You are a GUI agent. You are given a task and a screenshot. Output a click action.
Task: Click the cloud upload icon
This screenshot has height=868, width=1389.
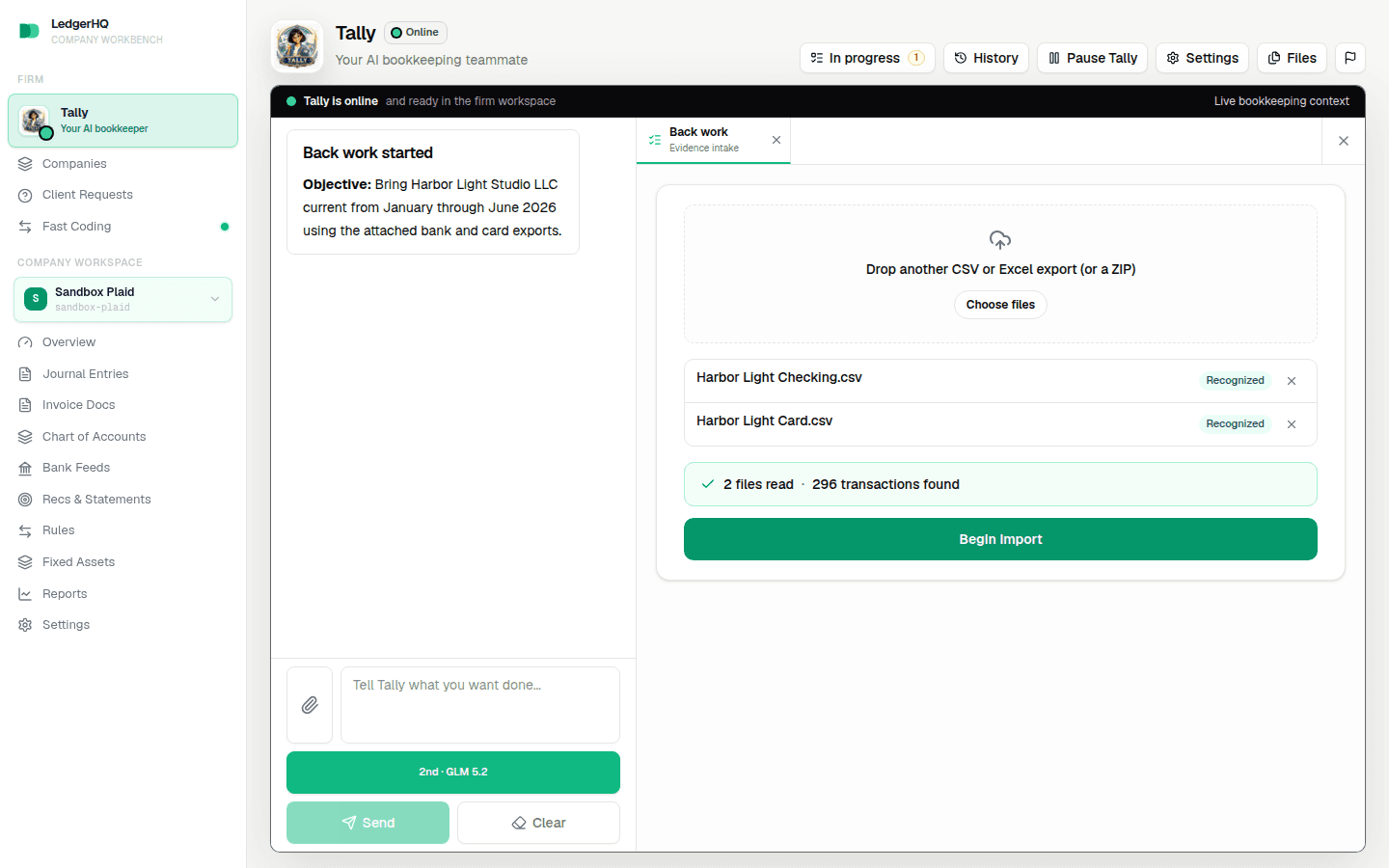(1000, 239)
